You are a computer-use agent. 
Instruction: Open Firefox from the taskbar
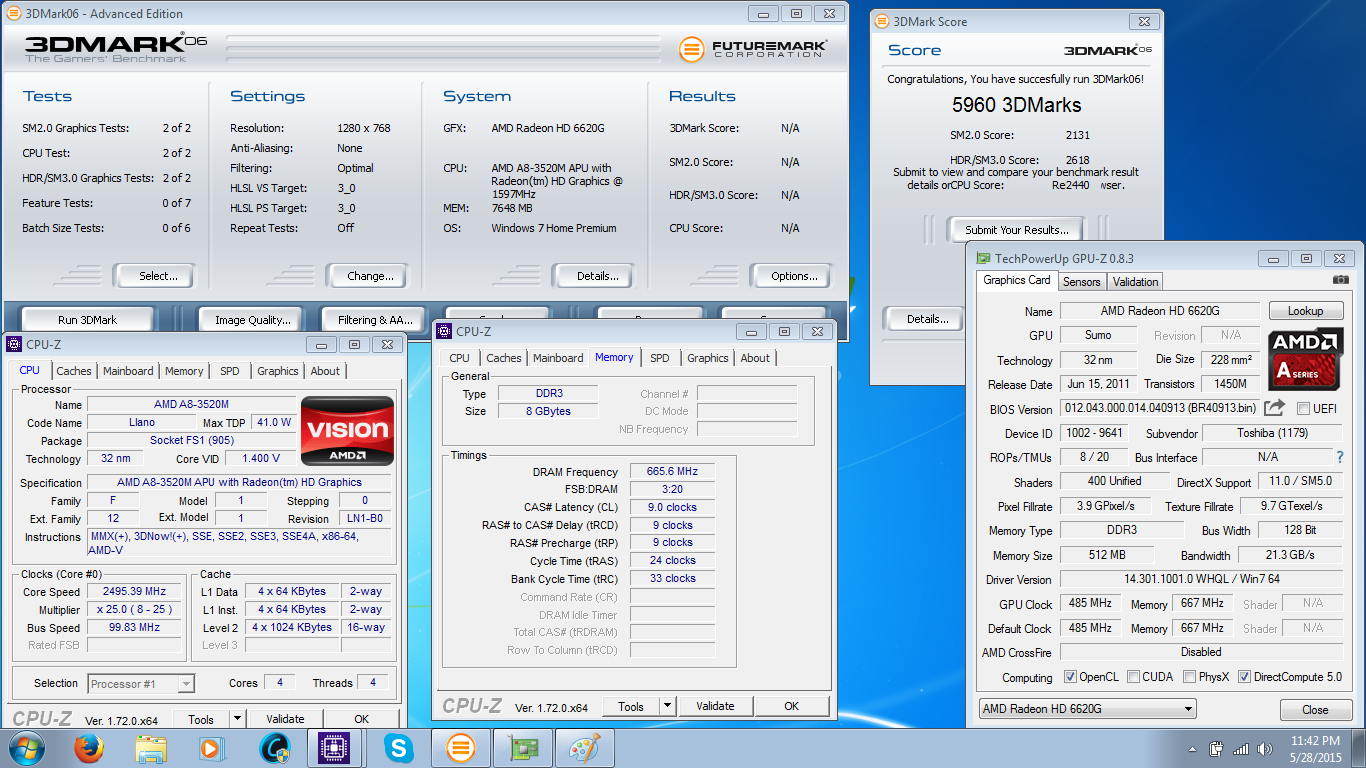click(x=89, y=748)
